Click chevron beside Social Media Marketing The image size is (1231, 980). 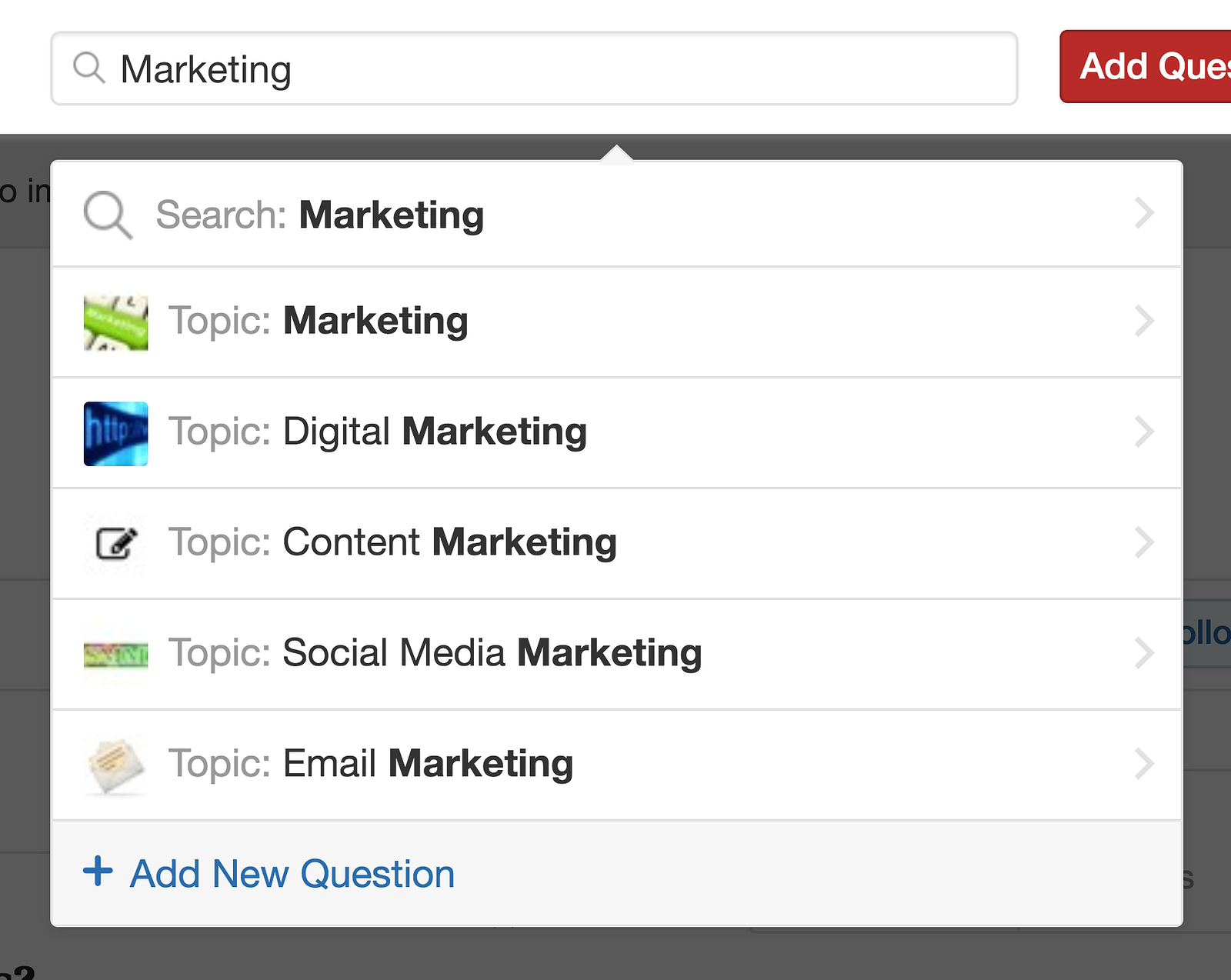tap(1145, 653)
